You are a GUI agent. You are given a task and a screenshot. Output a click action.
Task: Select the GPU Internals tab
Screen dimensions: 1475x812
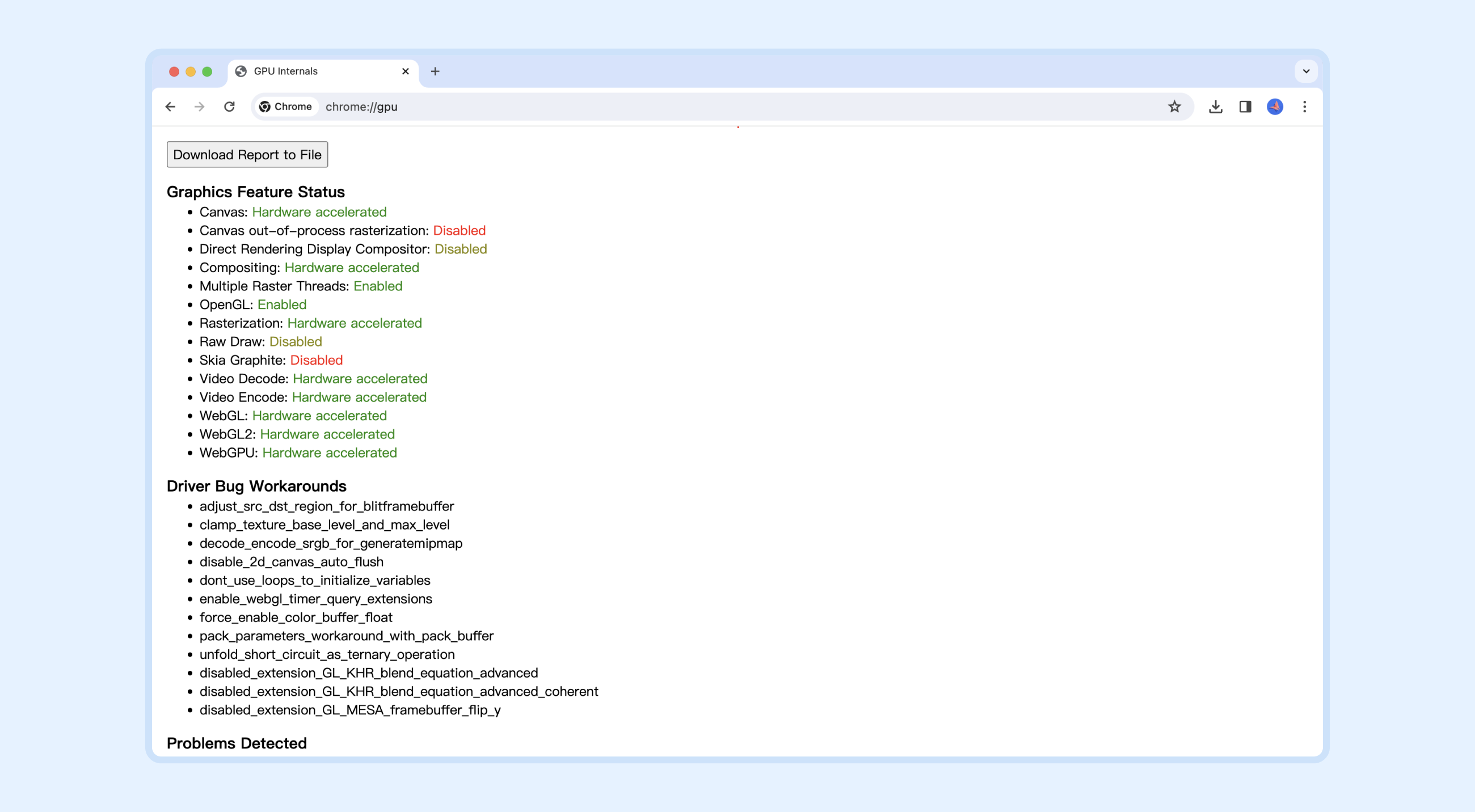tap(323, 71)
